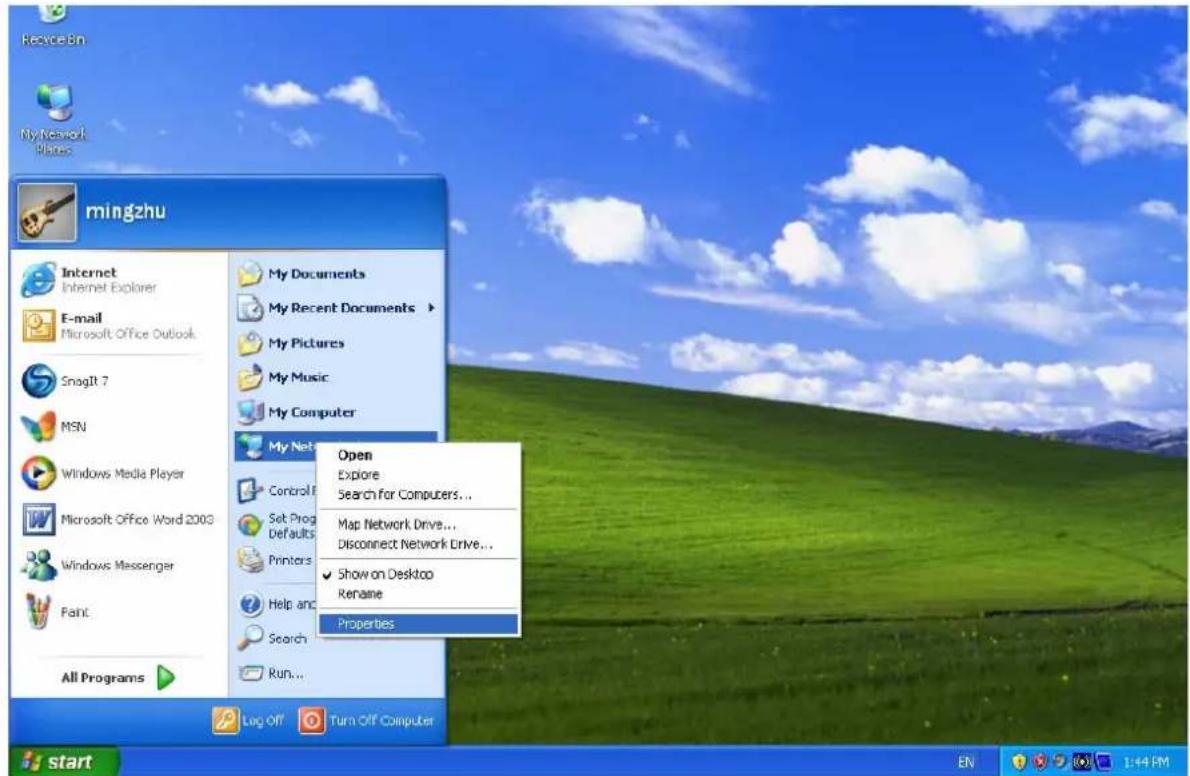This screenshot has width=1190, height=776.
Task: Click the 1:44 PM clock
Action: pos(1146,762)
